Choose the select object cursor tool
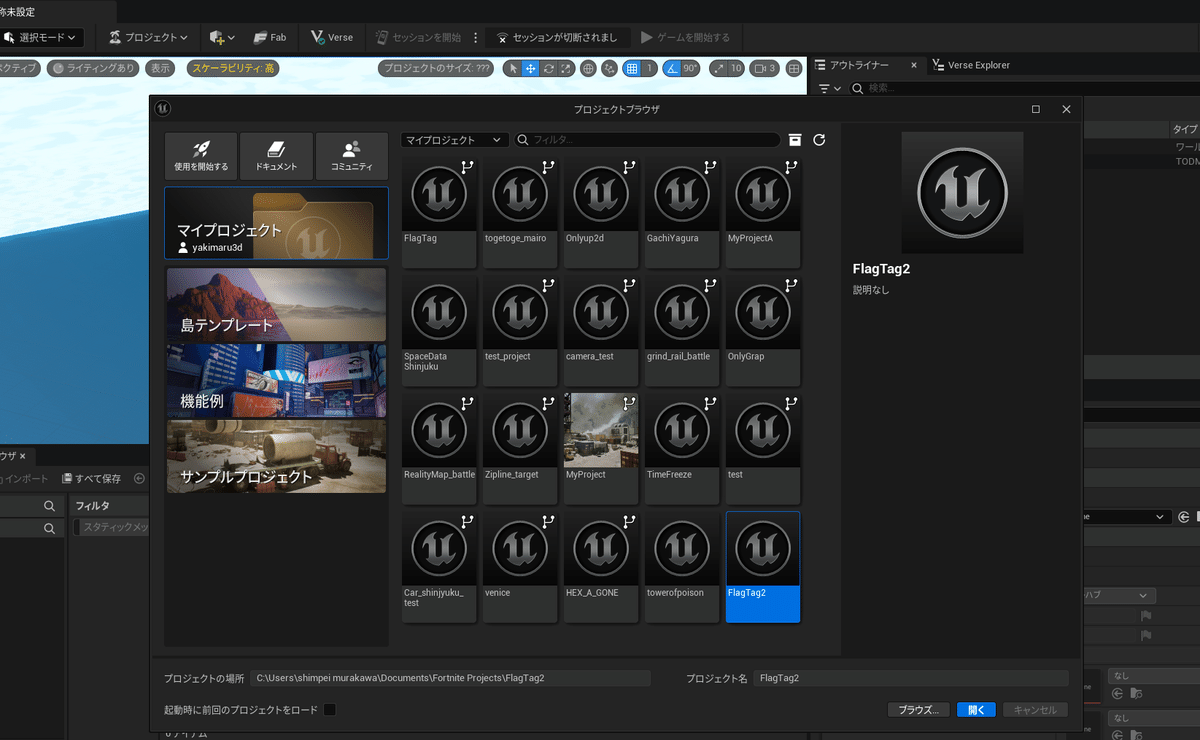Screen dimensions: 1200x740 coord(513,68)
